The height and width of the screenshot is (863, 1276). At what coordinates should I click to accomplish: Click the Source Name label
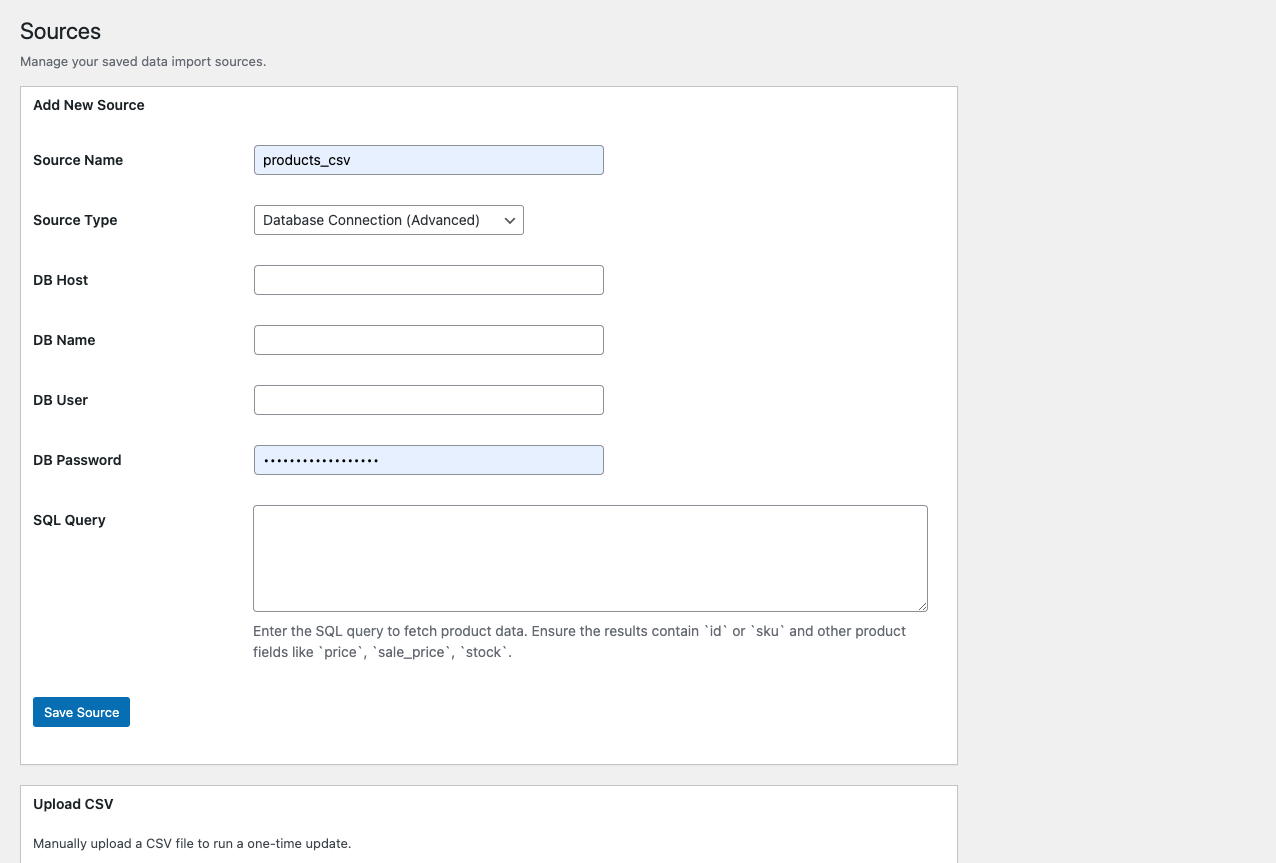[78, 160]
